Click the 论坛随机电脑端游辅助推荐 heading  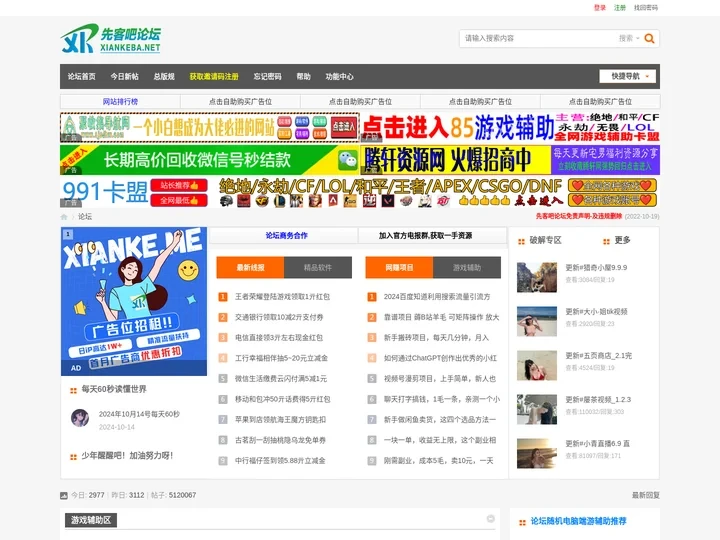578,521
